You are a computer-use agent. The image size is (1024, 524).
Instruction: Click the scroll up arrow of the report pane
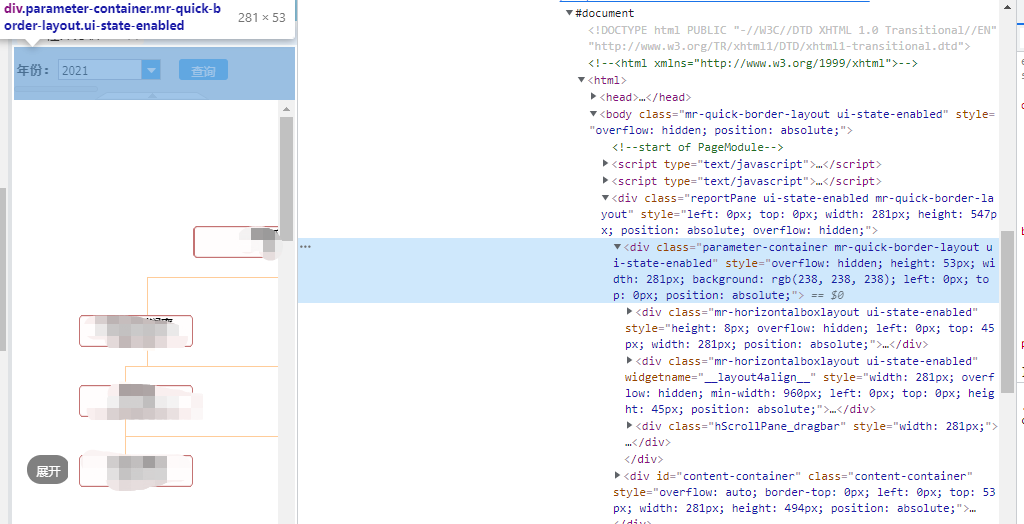pos(286,109)
